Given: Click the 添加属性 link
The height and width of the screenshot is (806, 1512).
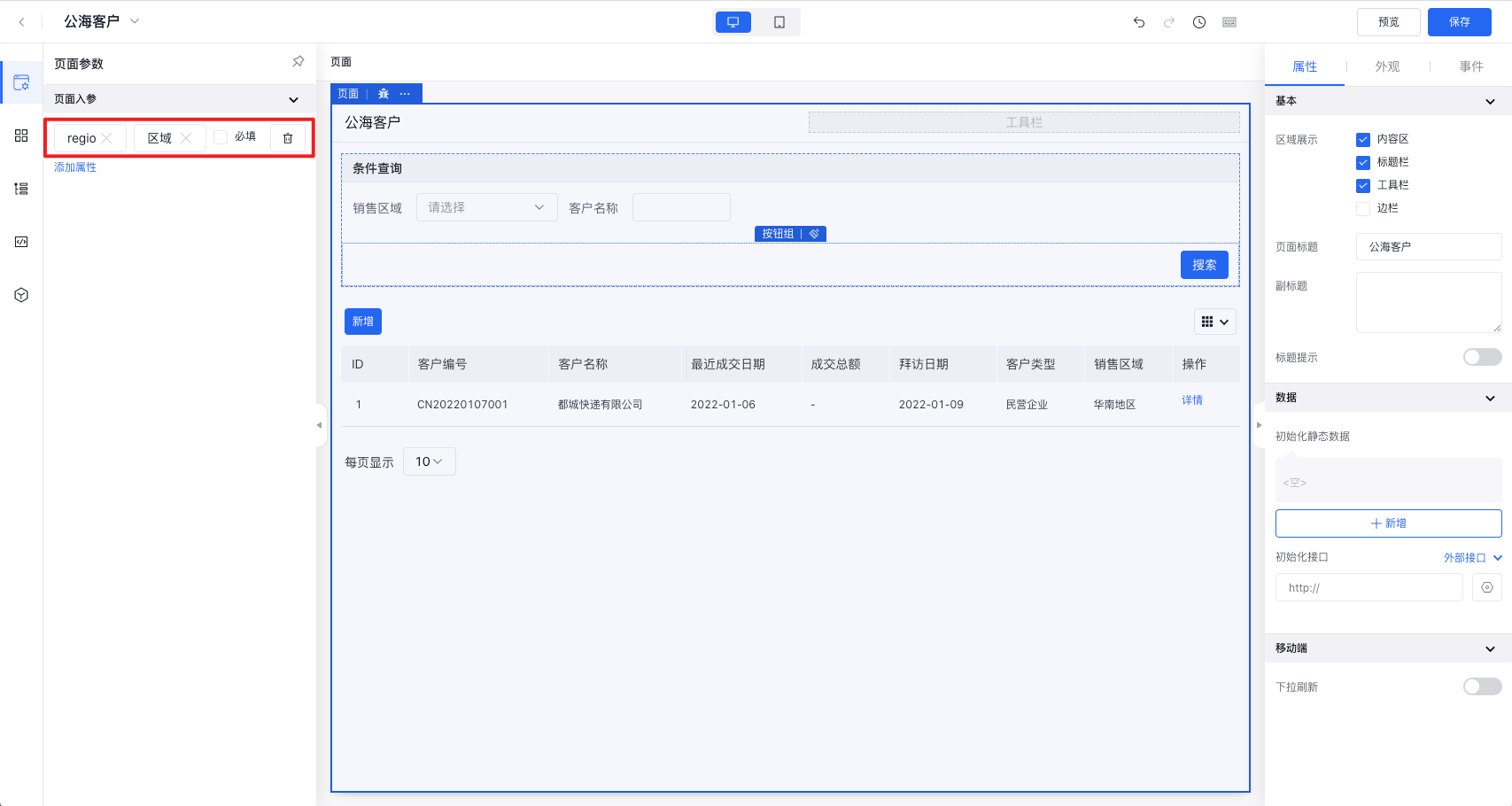Looking at the screenshot, I should click(75, 167).
